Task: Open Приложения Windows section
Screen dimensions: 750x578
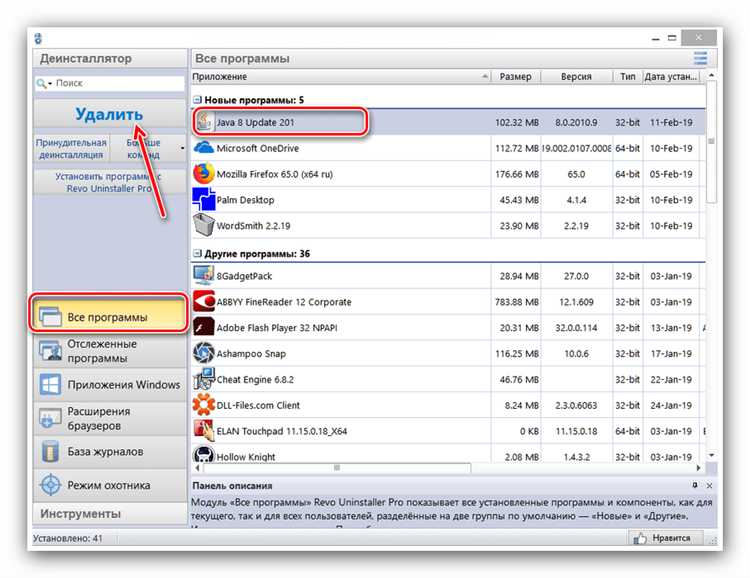Action: [x=110, y=385]
